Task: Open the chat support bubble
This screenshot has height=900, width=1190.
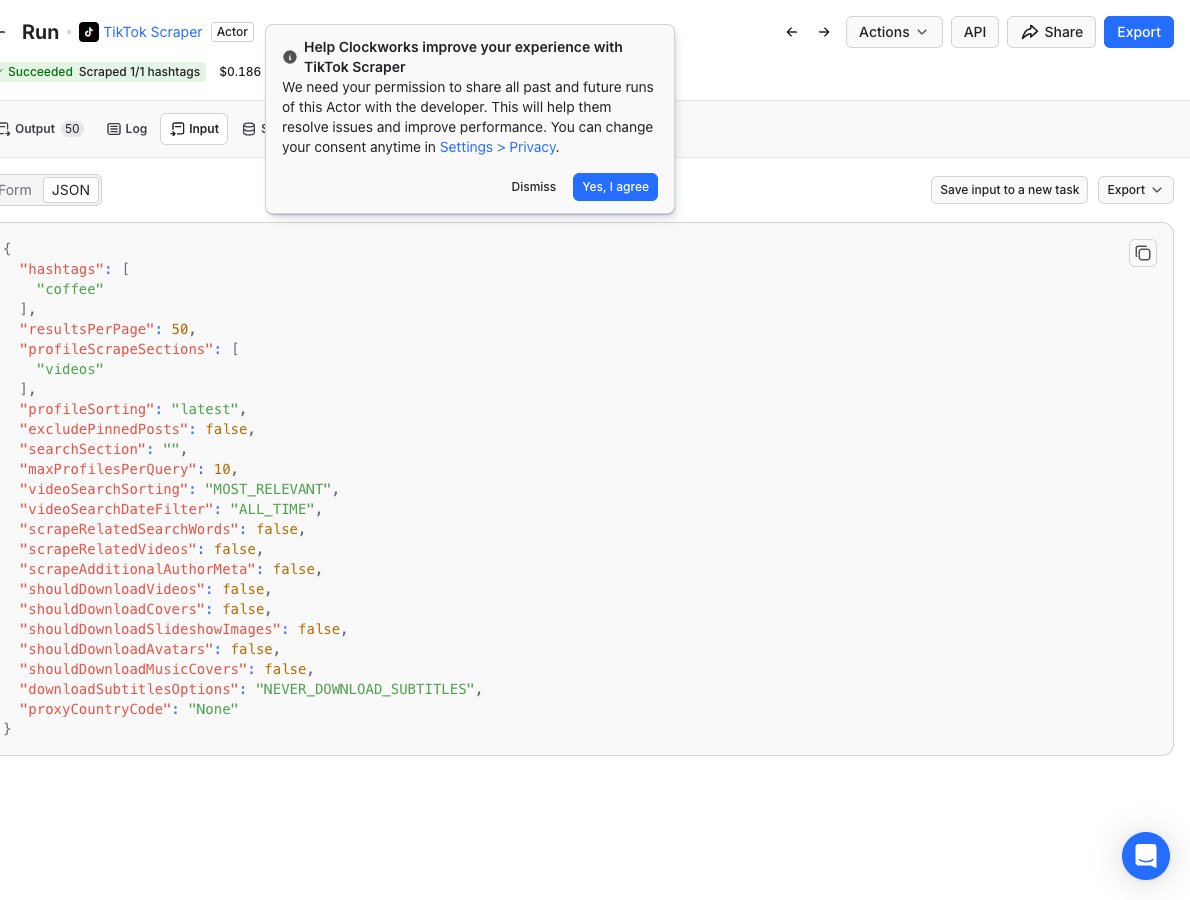Action: point(1145,855)
